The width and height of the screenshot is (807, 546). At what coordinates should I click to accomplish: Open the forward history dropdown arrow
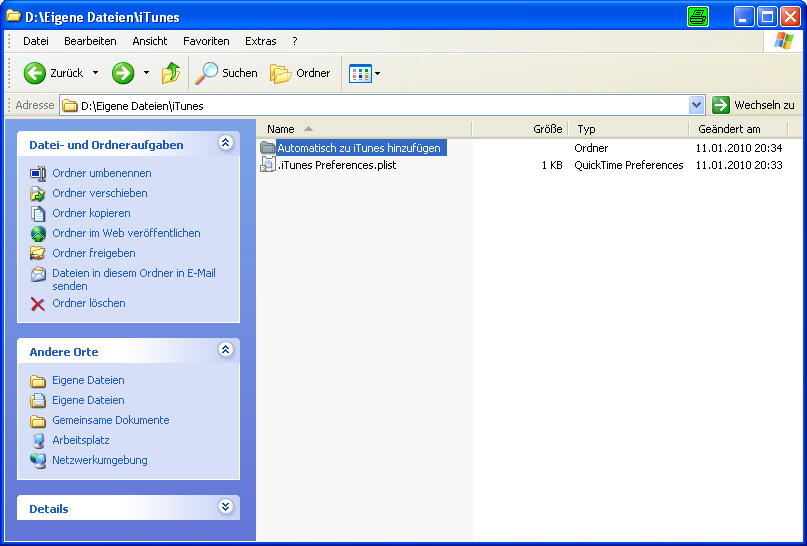point(146,73)
